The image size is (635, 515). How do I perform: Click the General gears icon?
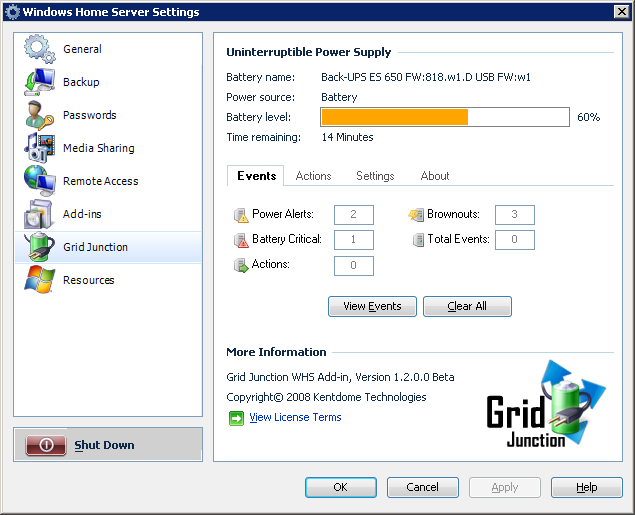pyautogui.click(x=39, y=49)
